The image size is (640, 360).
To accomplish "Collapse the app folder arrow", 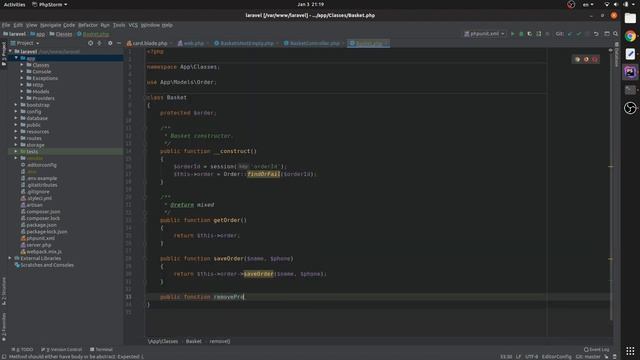I will coord(16,58).
